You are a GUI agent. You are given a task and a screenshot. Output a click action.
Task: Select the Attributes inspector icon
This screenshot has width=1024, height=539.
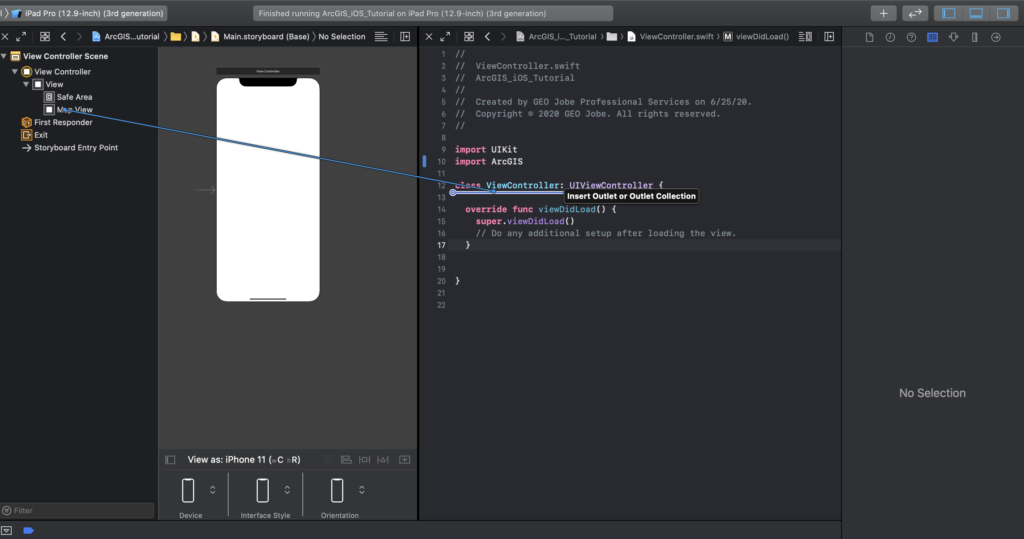953,37
